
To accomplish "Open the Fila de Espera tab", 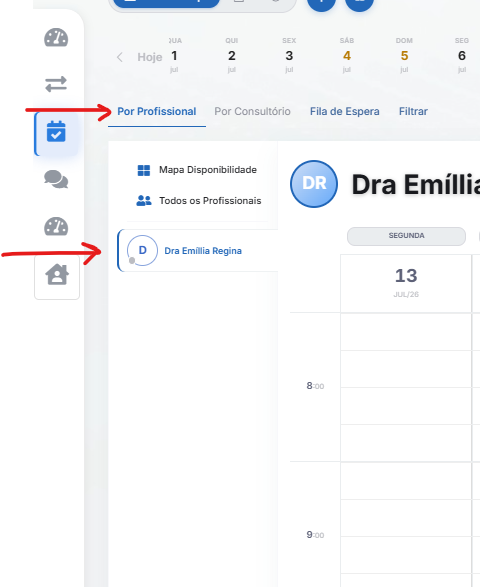I will pyautogui.click(x=344, y=112).
